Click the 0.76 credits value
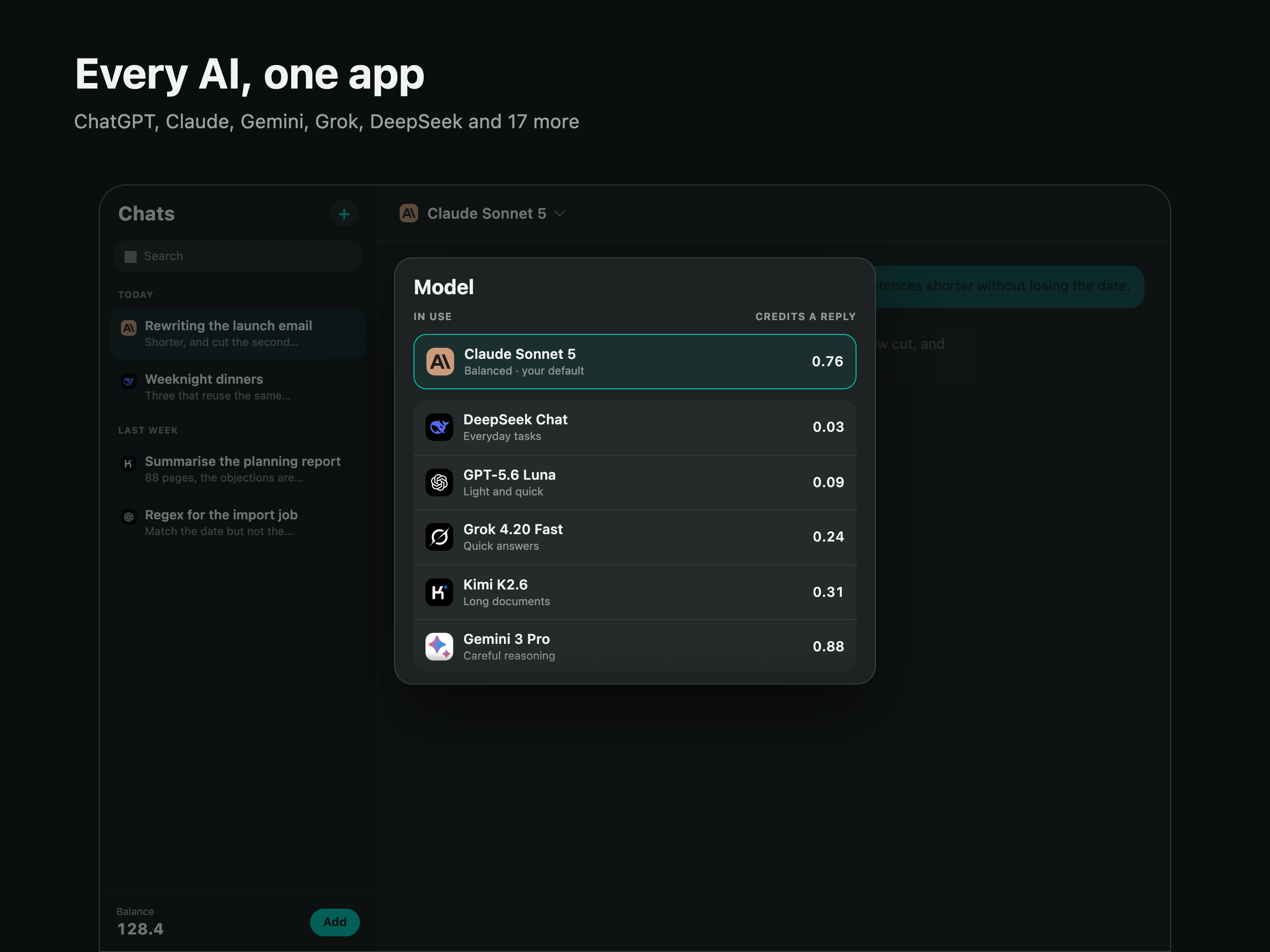Image resolution: width=1270 pixels, height=952 pixels. (827, 362)
